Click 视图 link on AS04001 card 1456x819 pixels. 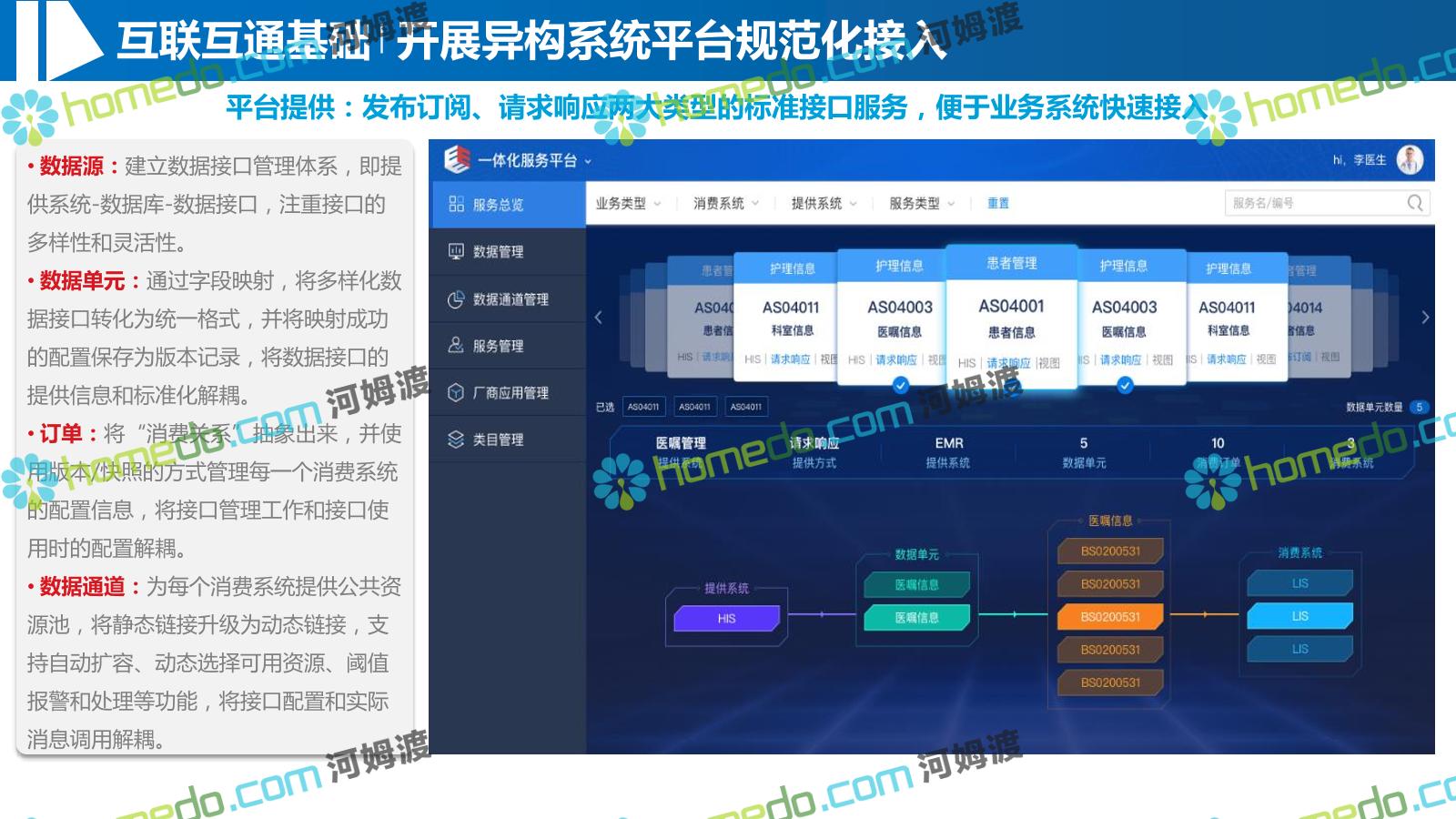click(x=1049, y=363)
